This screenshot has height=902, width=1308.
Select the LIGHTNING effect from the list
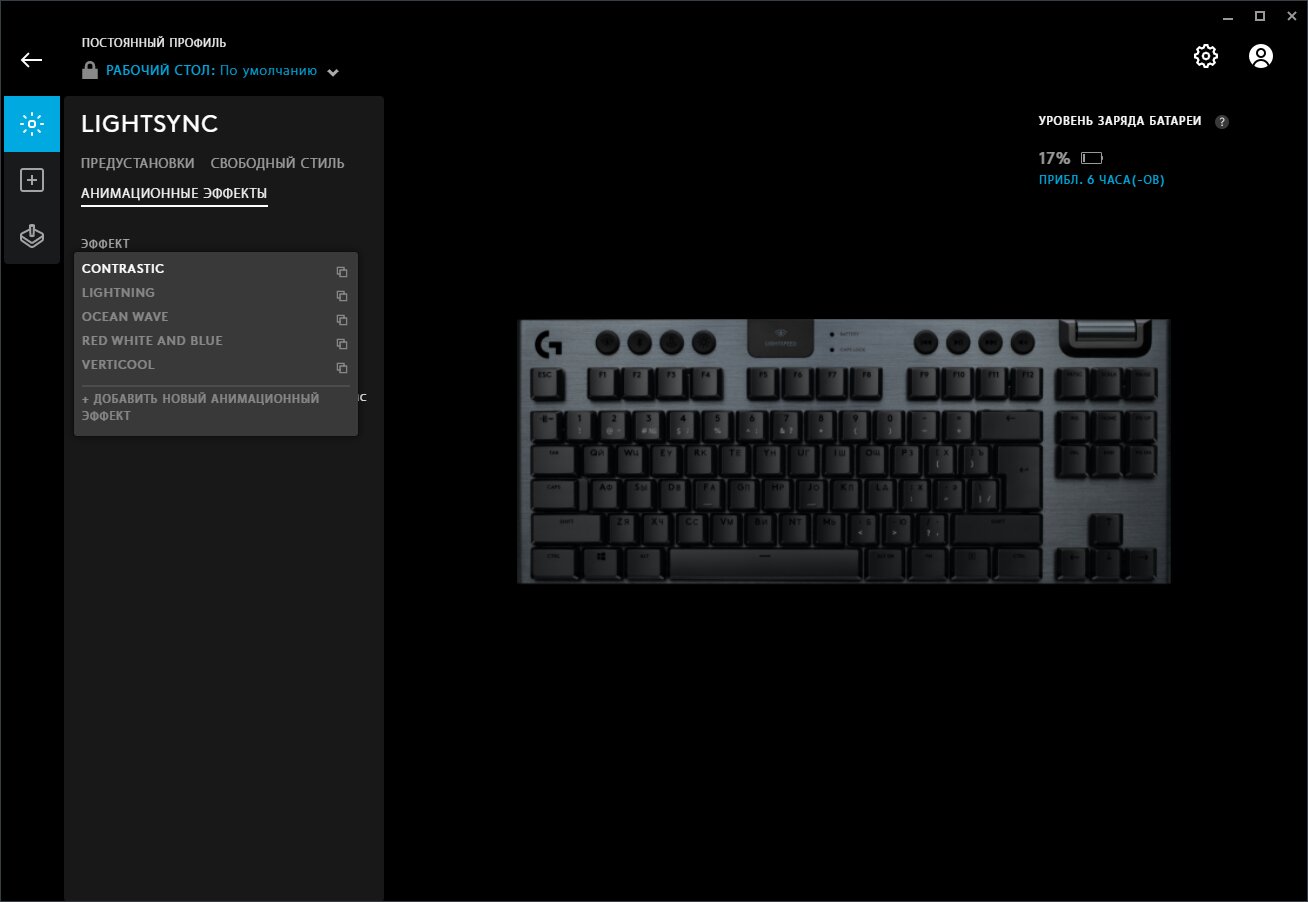[118, 293]
